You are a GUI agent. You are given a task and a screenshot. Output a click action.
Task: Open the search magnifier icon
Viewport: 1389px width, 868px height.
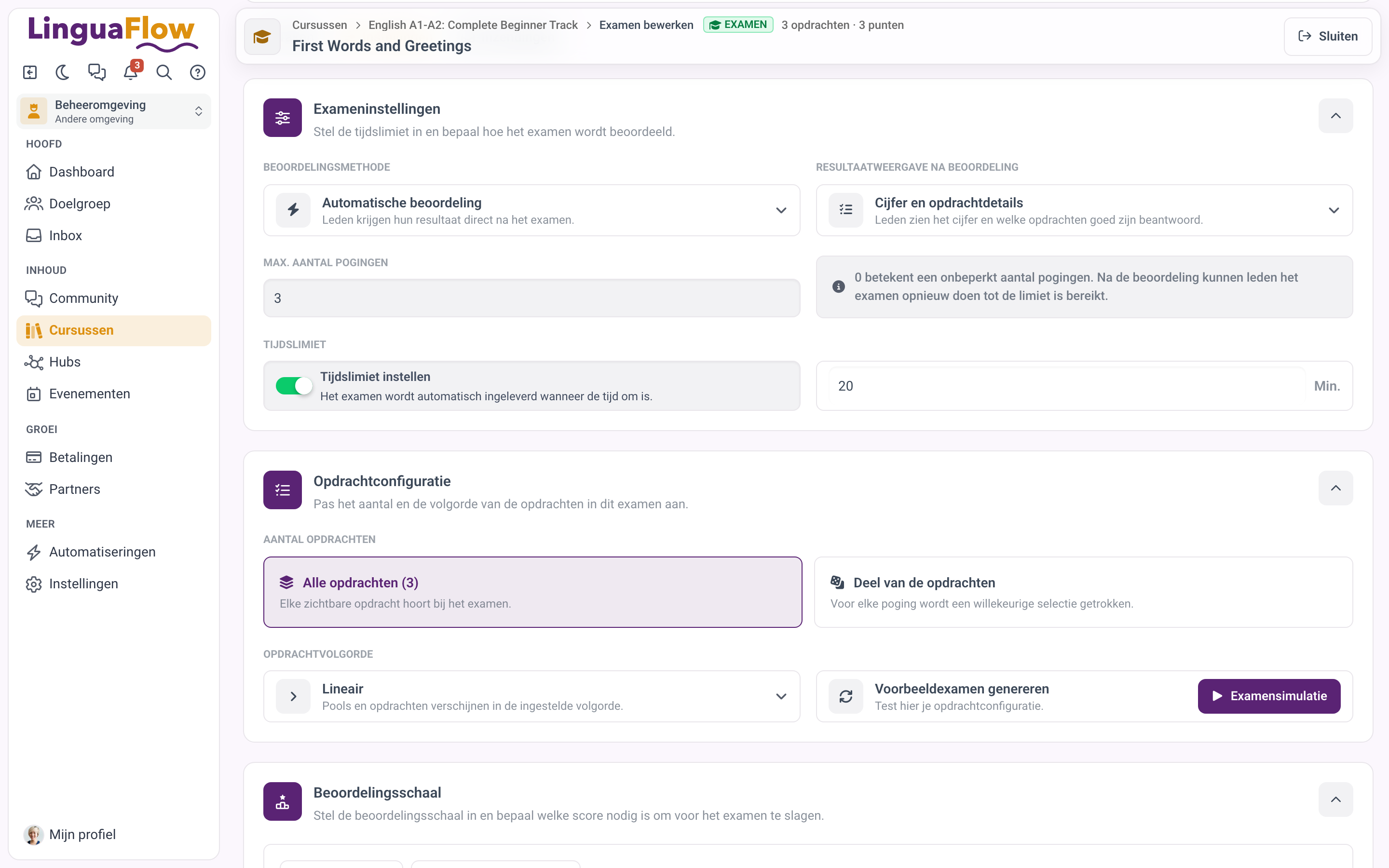coord(164,72)
